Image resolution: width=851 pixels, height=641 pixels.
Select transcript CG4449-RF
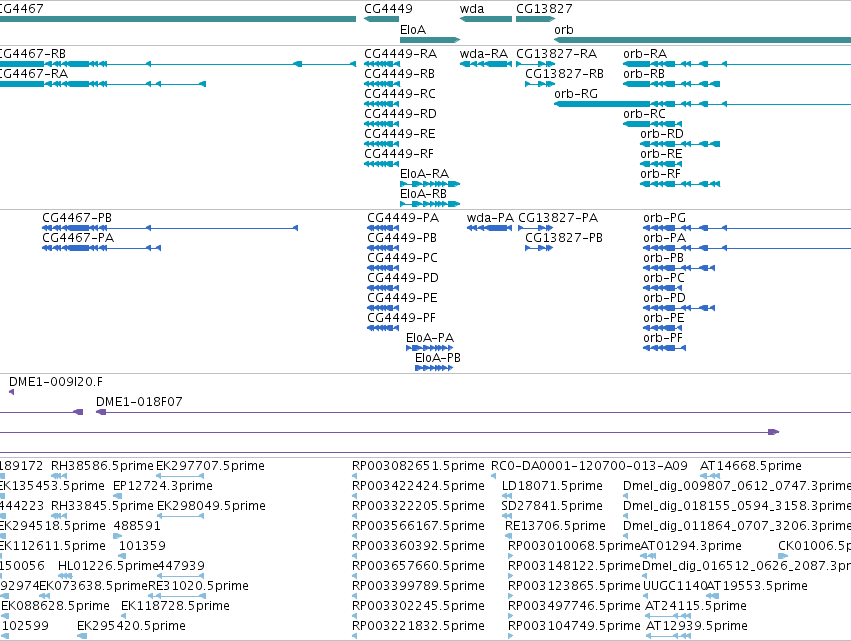[382, 164]
